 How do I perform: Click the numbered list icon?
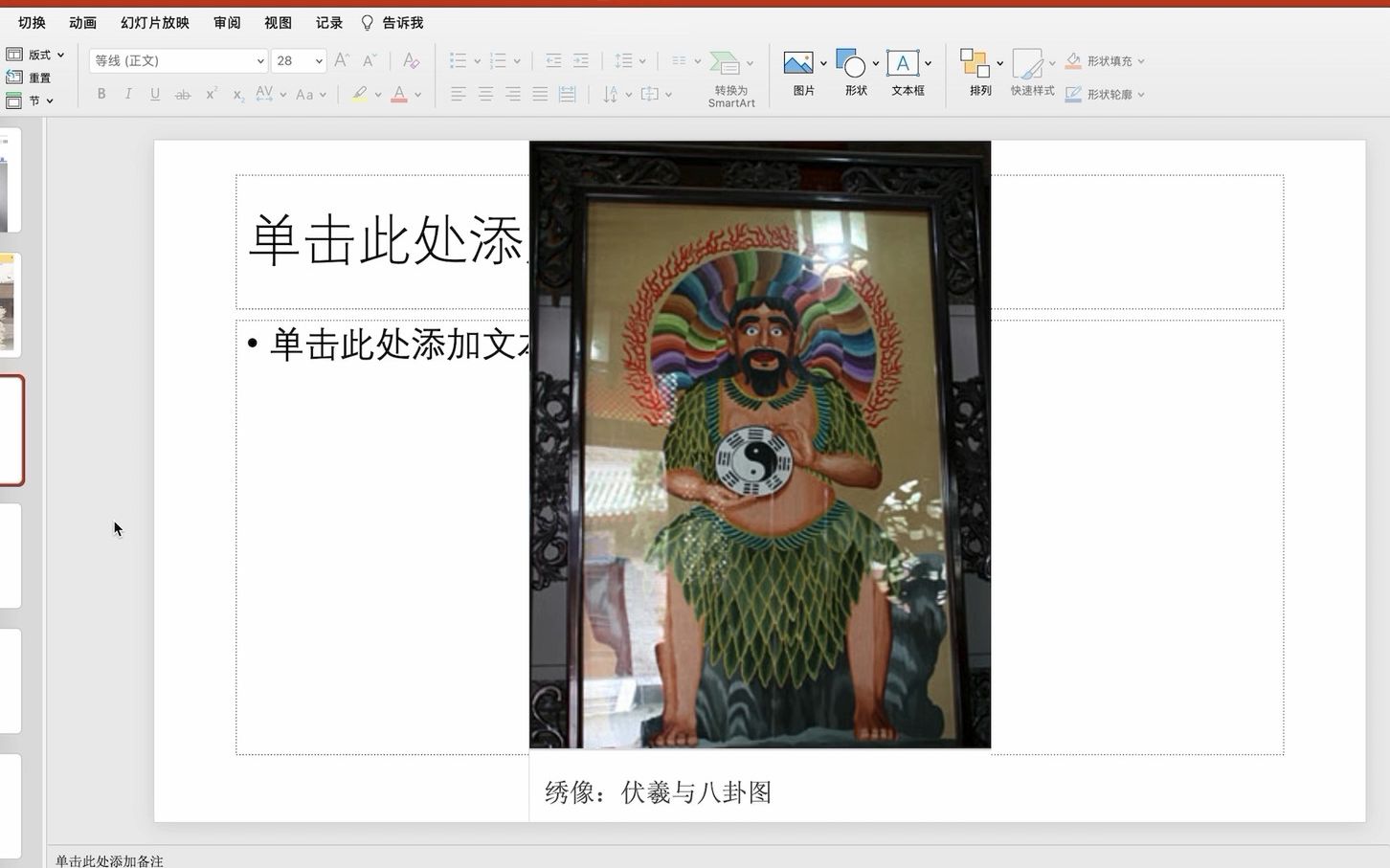tap(498, 60)
